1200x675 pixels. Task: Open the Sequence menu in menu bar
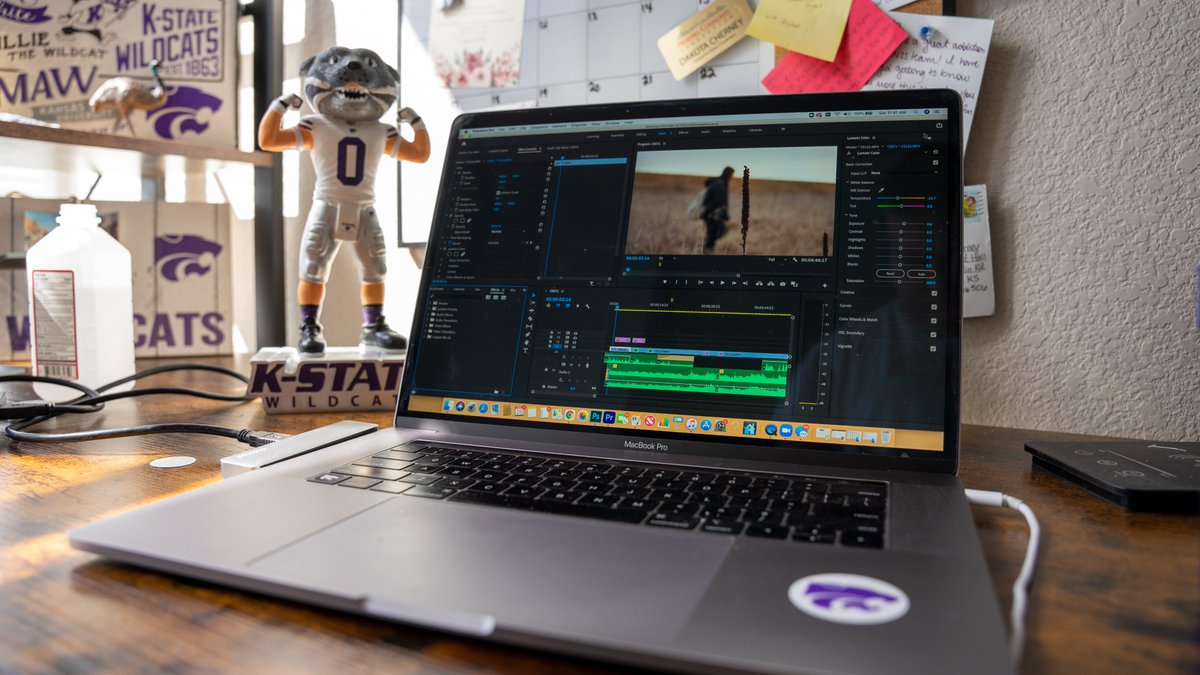click(x=539, y=127)
